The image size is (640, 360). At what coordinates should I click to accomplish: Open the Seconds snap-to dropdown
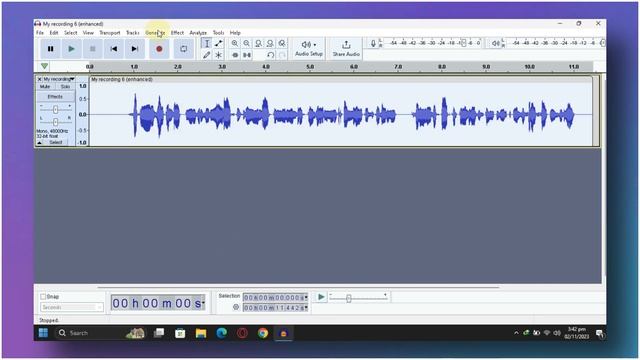point(72,307)
